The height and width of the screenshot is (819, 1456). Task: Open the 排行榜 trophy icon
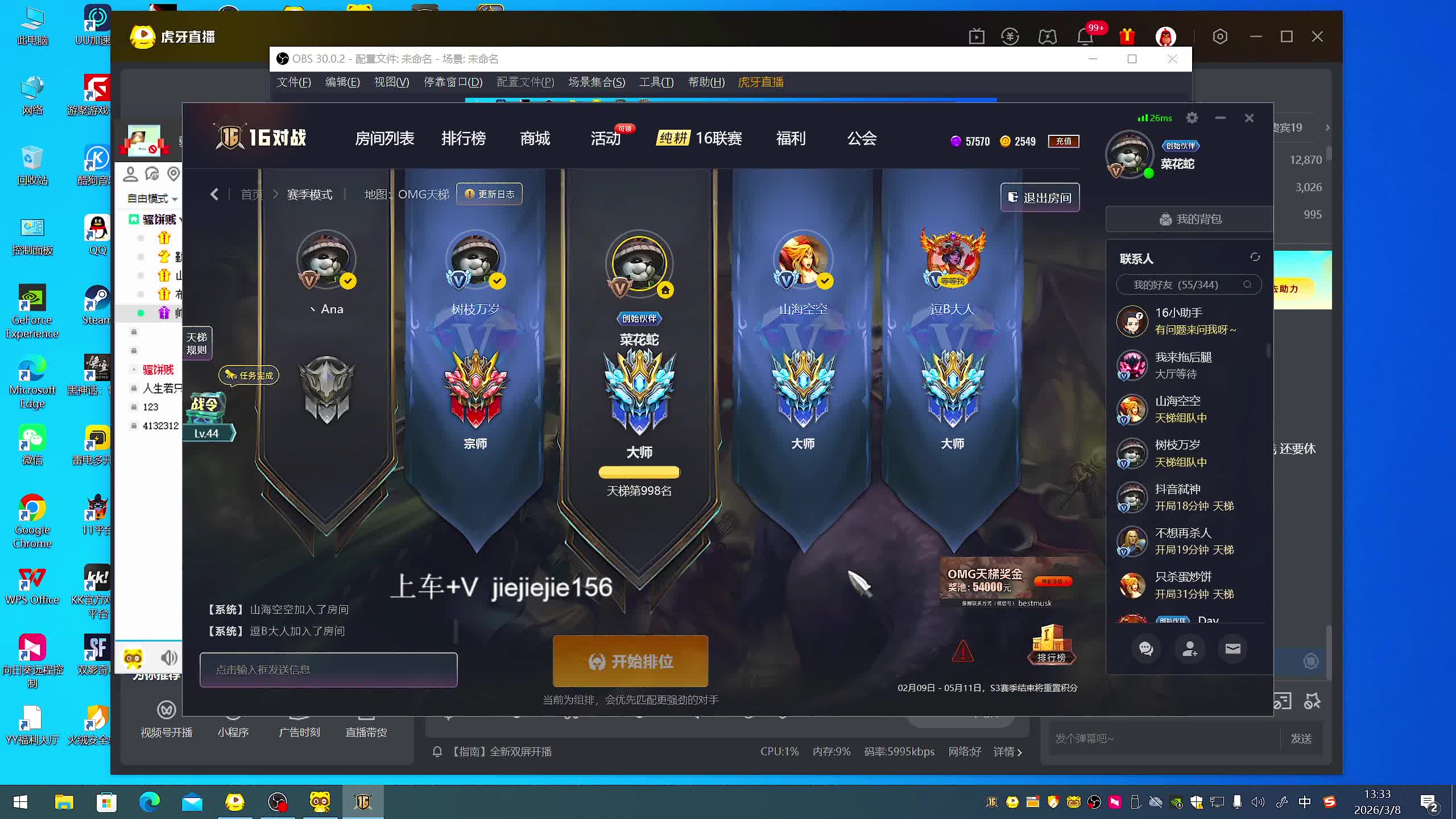[1051, 644]
